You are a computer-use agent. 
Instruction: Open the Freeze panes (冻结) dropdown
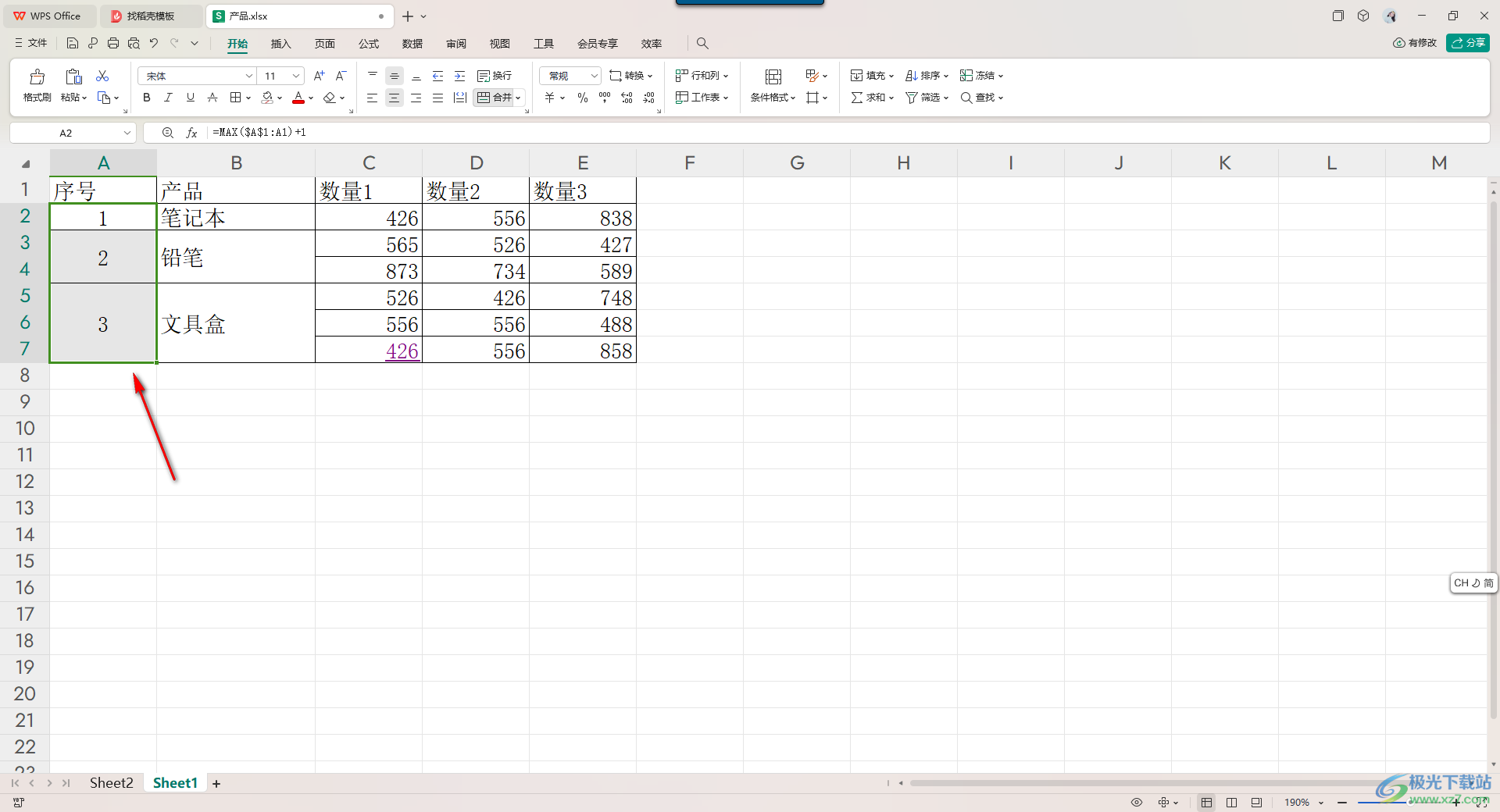pos(981,76)
